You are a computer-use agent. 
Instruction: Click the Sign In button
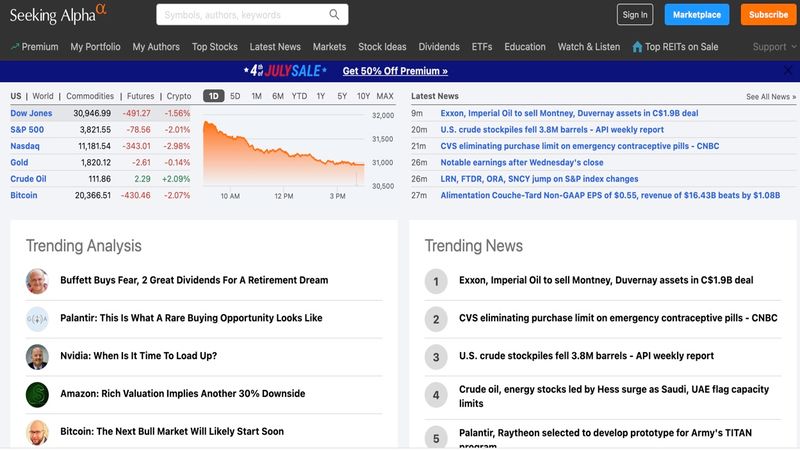point(635,15)
